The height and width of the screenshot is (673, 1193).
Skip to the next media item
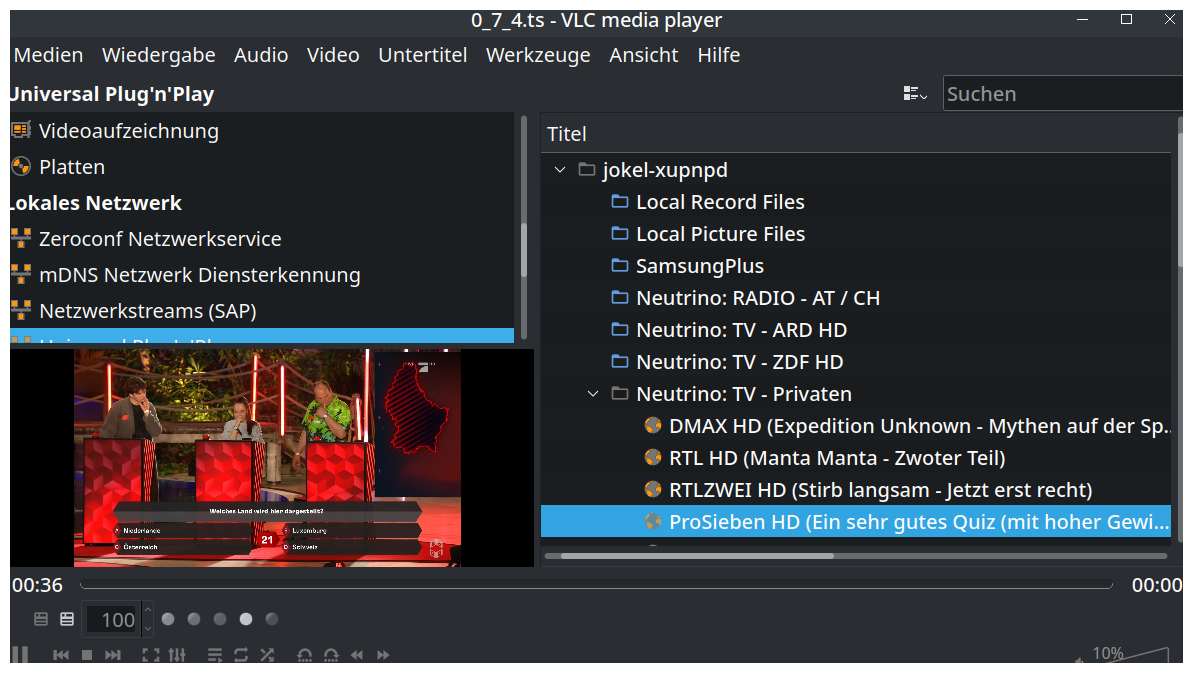click(x=113, y=655)
